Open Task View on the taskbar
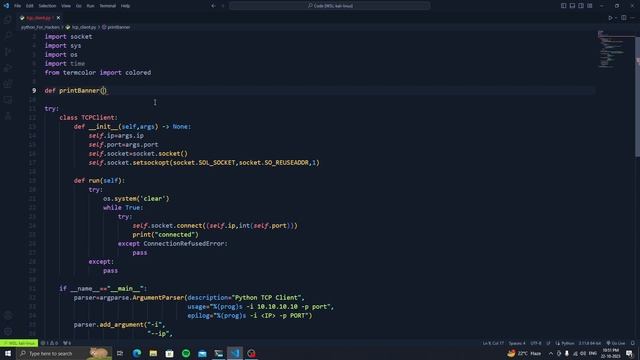The image size is (640, 360). click(x=120, y=353)
